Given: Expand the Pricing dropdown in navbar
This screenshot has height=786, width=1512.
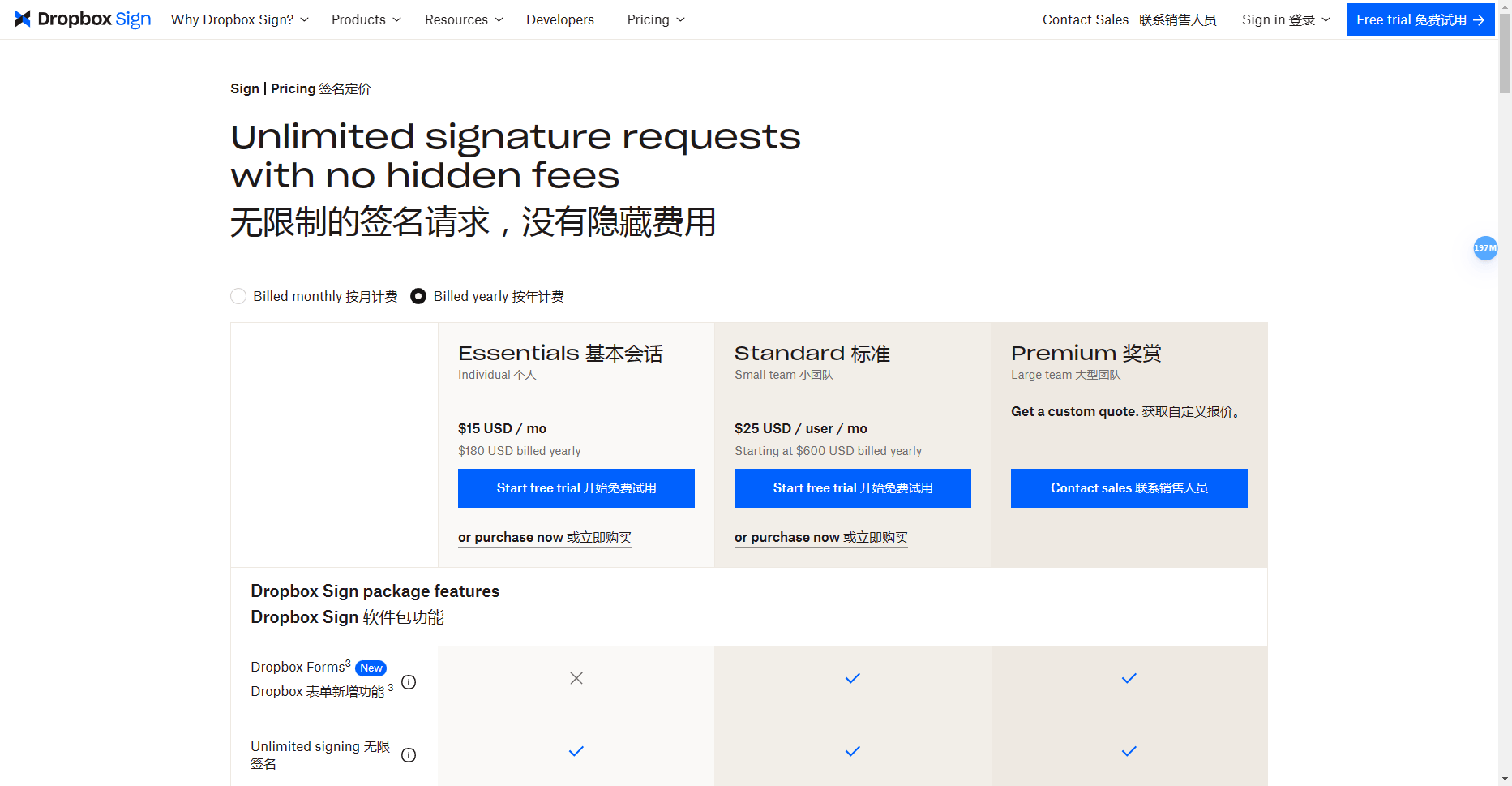Looking at the screenshot, I should pos(656,19).
